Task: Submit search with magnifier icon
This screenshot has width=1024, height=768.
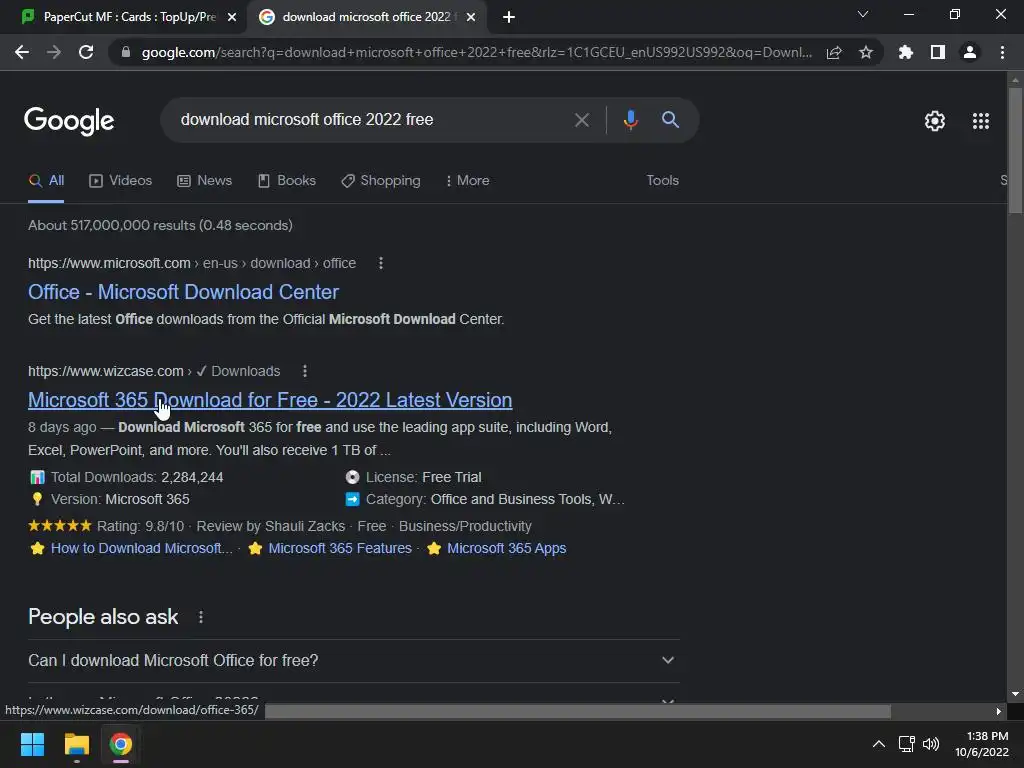Action: coord(670,120)
